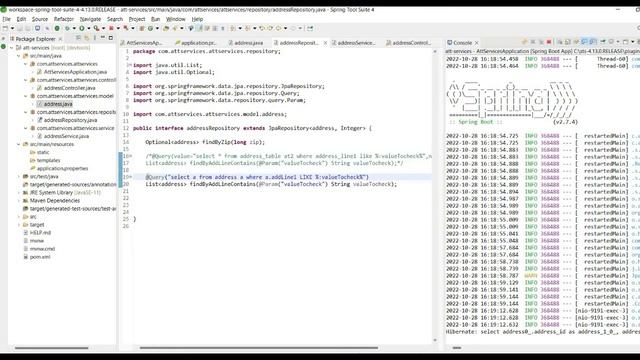Toggle code folding at line 3 imports
640x360 pixels.
130,65
